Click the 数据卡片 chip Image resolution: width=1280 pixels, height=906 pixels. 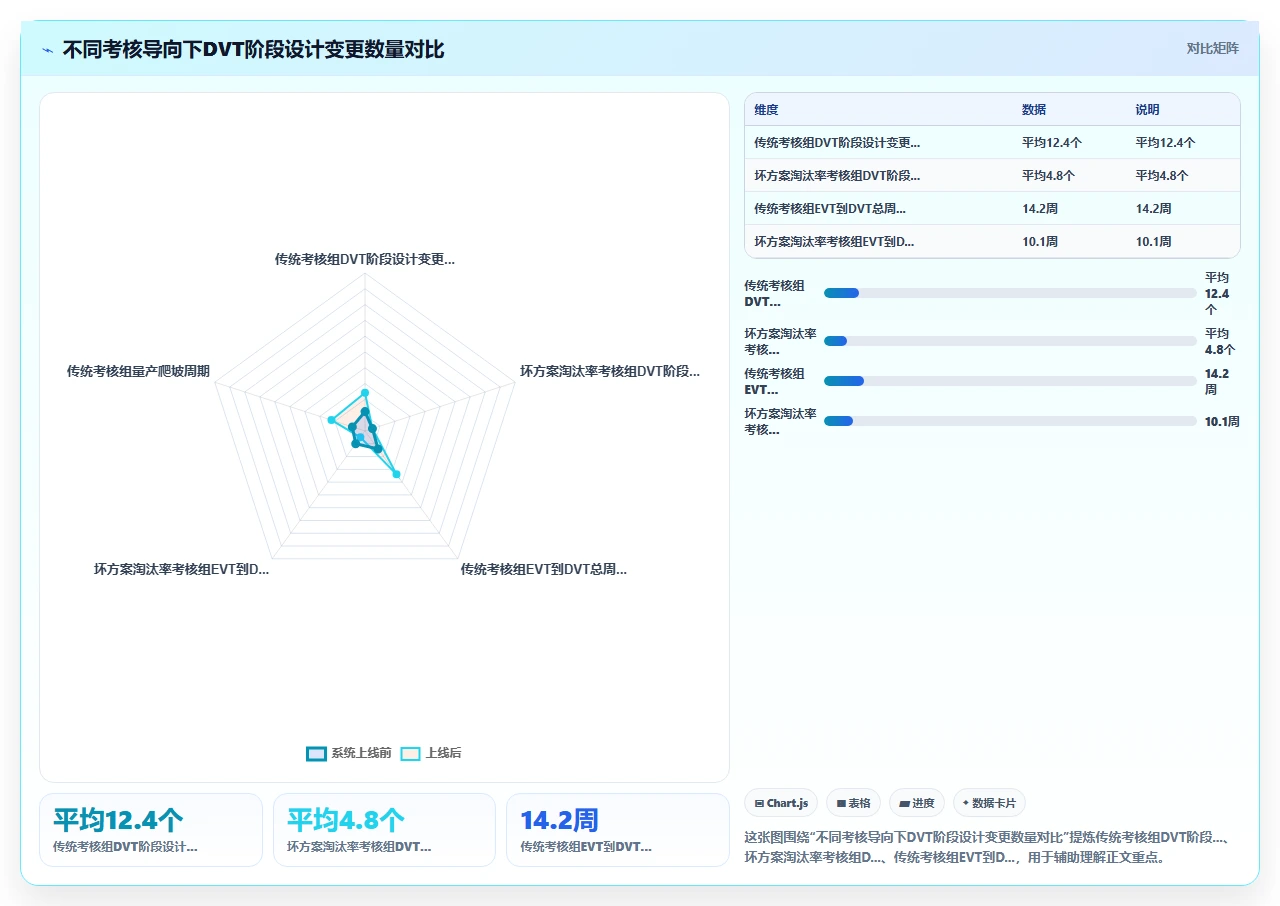click(989, 803)
